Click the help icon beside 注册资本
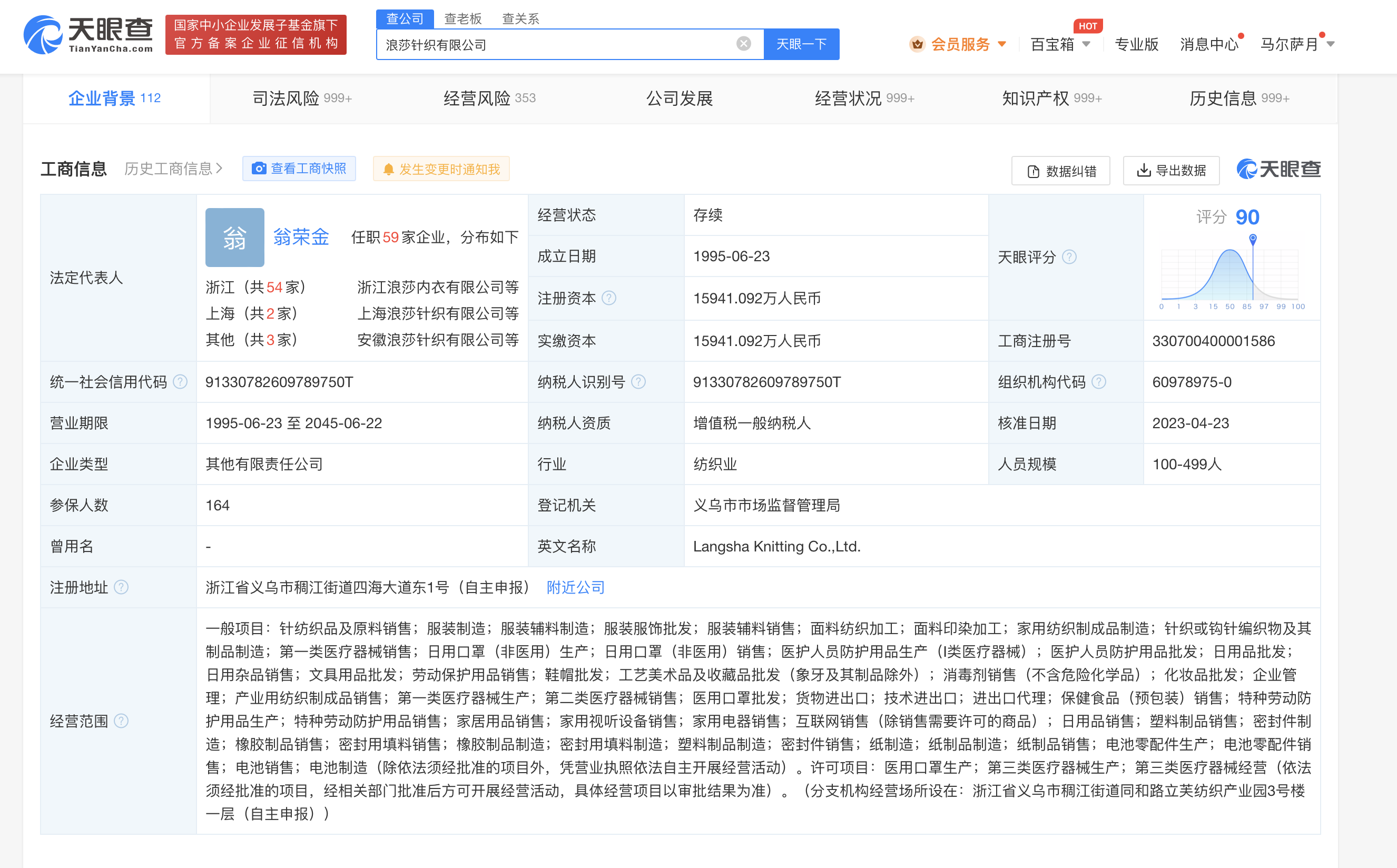The height and width of the screenshot is (868, 1397). pyautogui.click(x=608, y=298)
